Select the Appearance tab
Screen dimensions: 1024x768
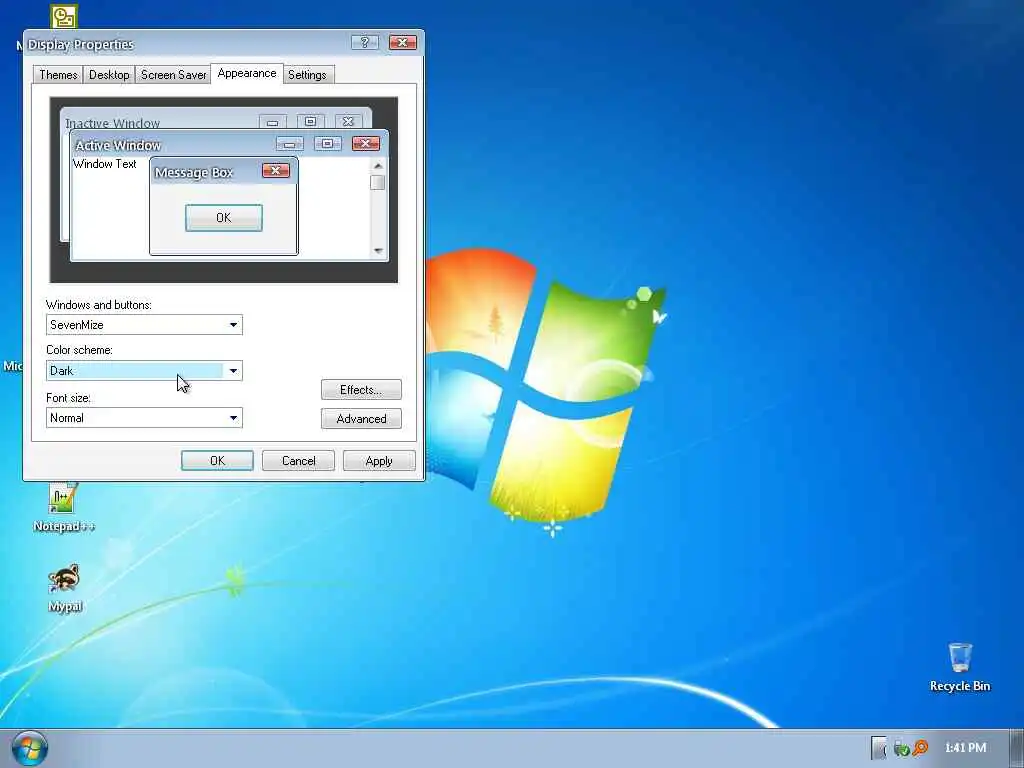tap(247, 73)
